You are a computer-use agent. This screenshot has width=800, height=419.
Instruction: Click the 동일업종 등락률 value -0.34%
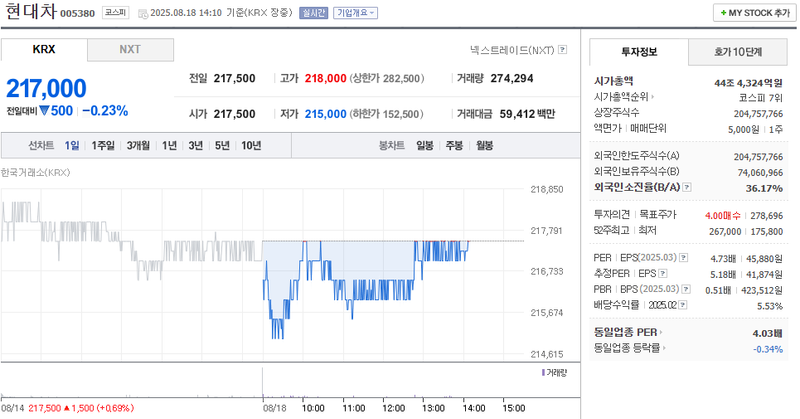click(768, 349)
